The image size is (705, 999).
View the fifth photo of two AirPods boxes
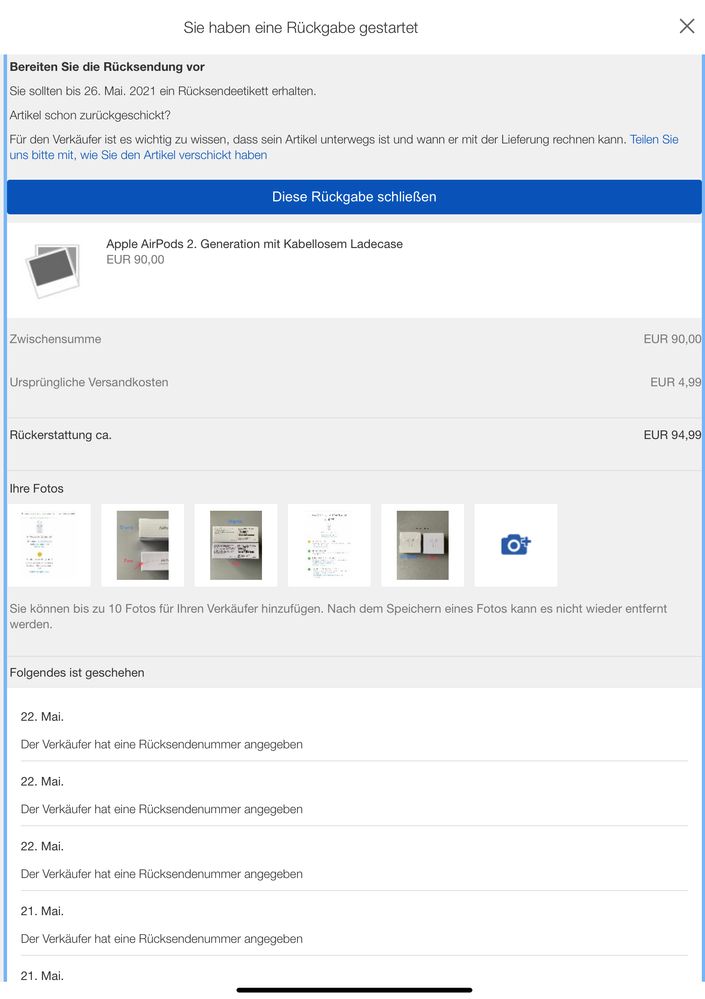coord(422,545)
